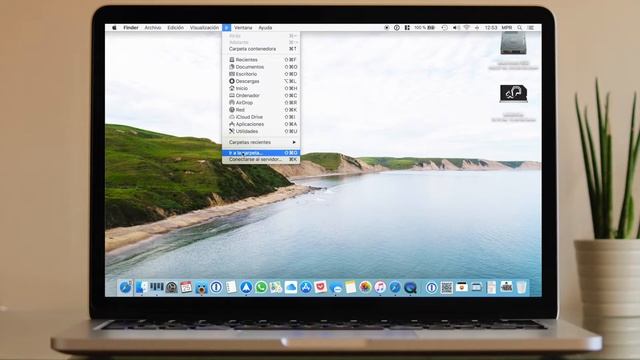Image resolution: width=640 pixels, height=360 pixels.
Task: Go to Recientes in the Ir menu
Action: pos(261,60)
